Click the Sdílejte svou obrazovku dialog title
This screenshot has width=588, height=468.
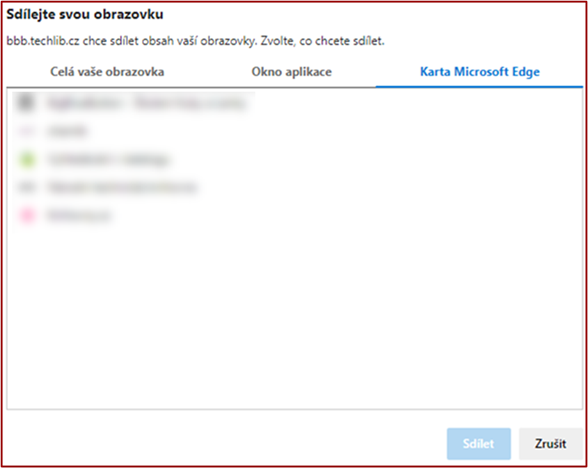[85, 14]
